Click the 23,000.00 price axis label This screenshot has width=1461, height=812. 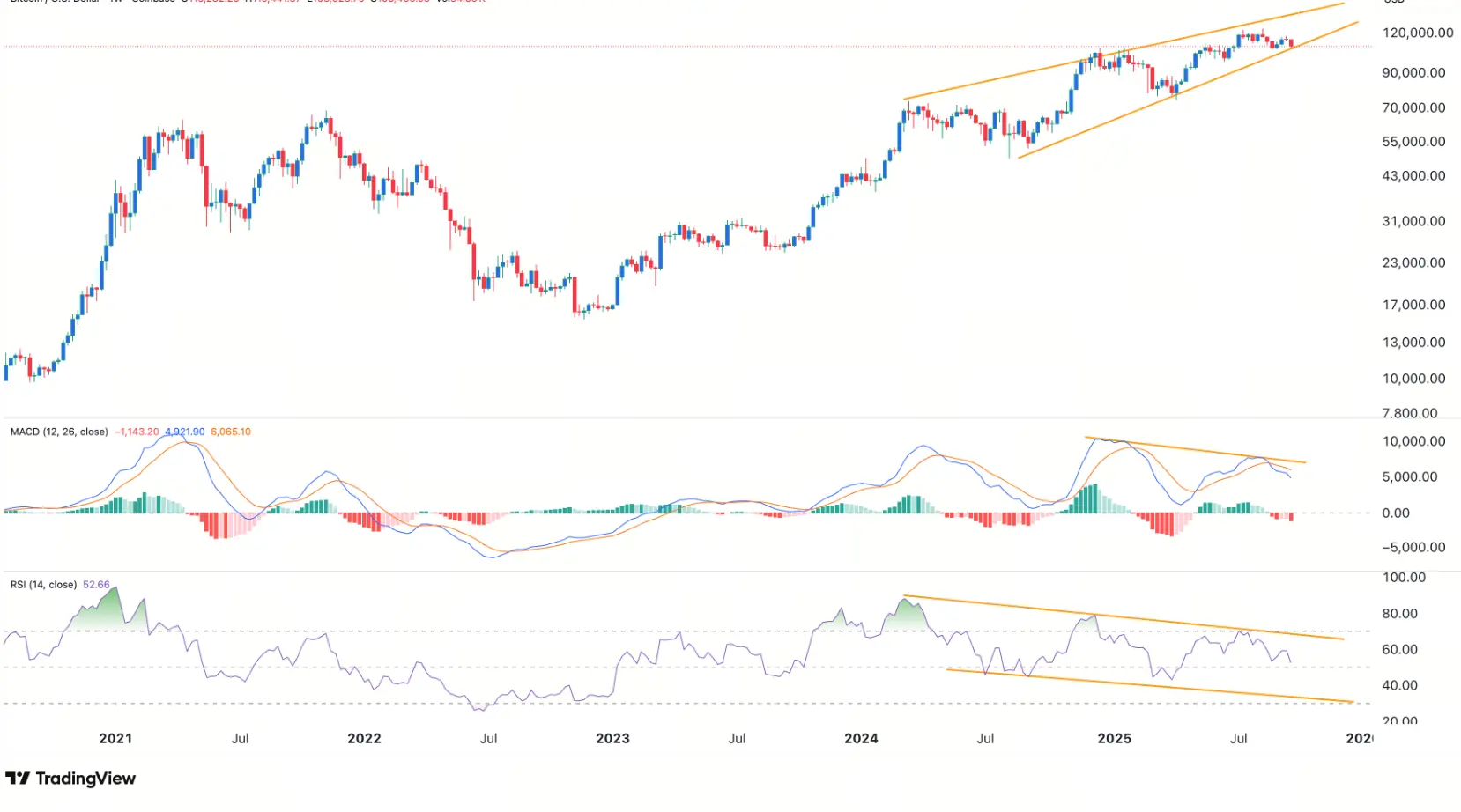click(x=1413, y=262)
